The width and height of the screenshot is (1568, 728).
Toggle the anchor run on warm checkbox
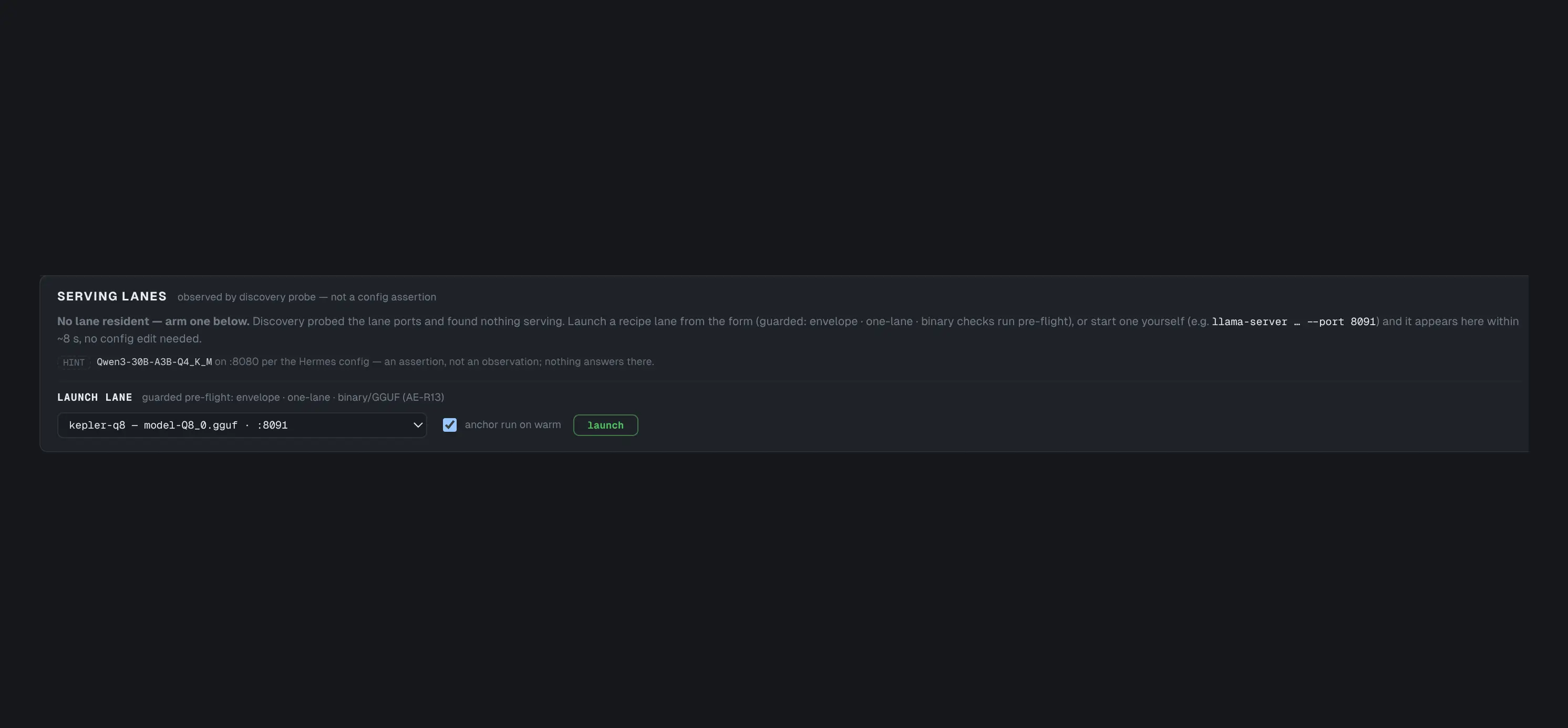(x=449, y=425)
